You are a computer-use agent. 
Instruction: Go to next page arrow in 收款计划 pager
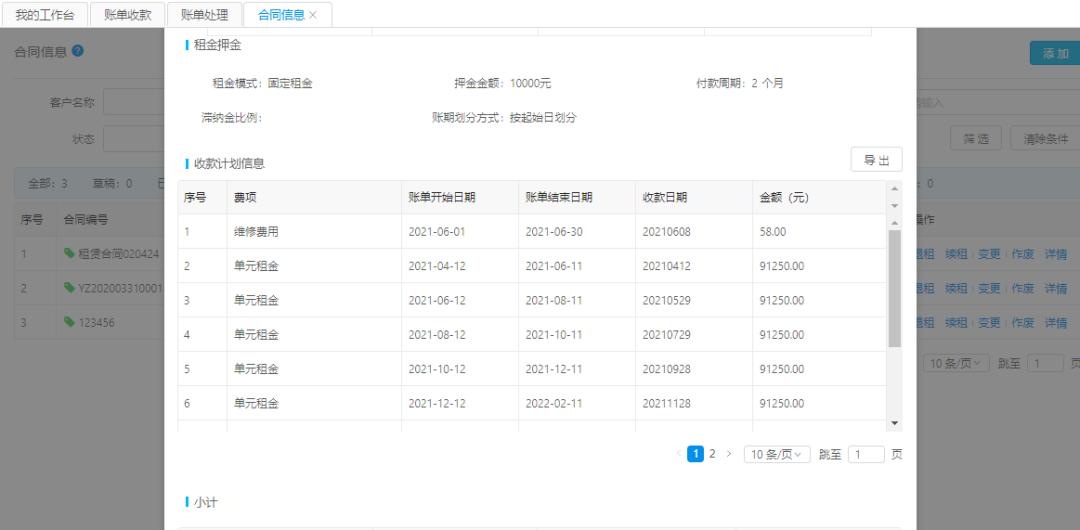pyautogui.click(x=729, y=453)
